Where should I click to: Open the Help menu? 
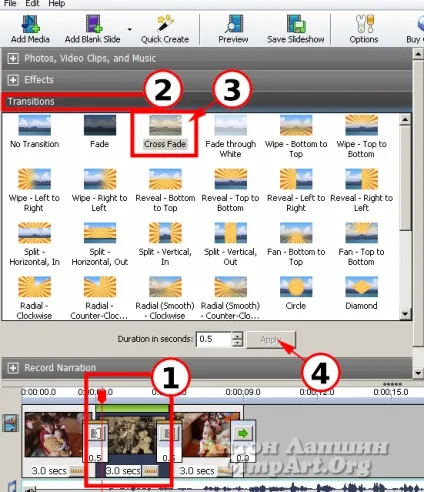tap(57, 4)
